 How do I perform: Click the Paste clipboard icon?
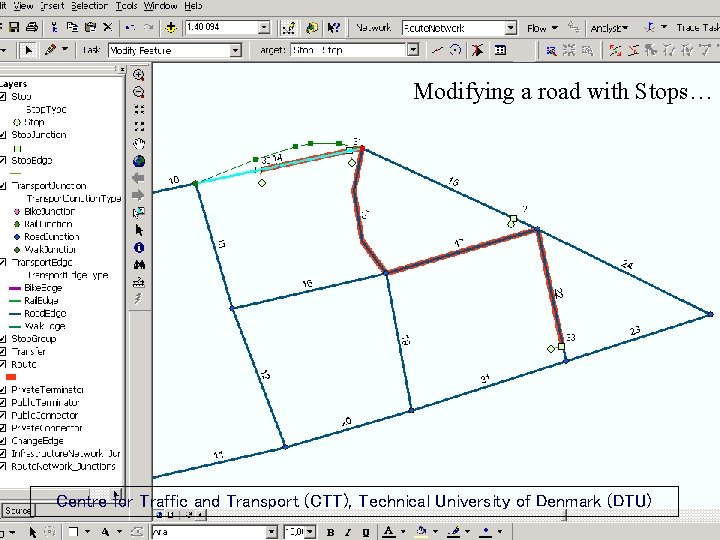(x=90, y=28)
